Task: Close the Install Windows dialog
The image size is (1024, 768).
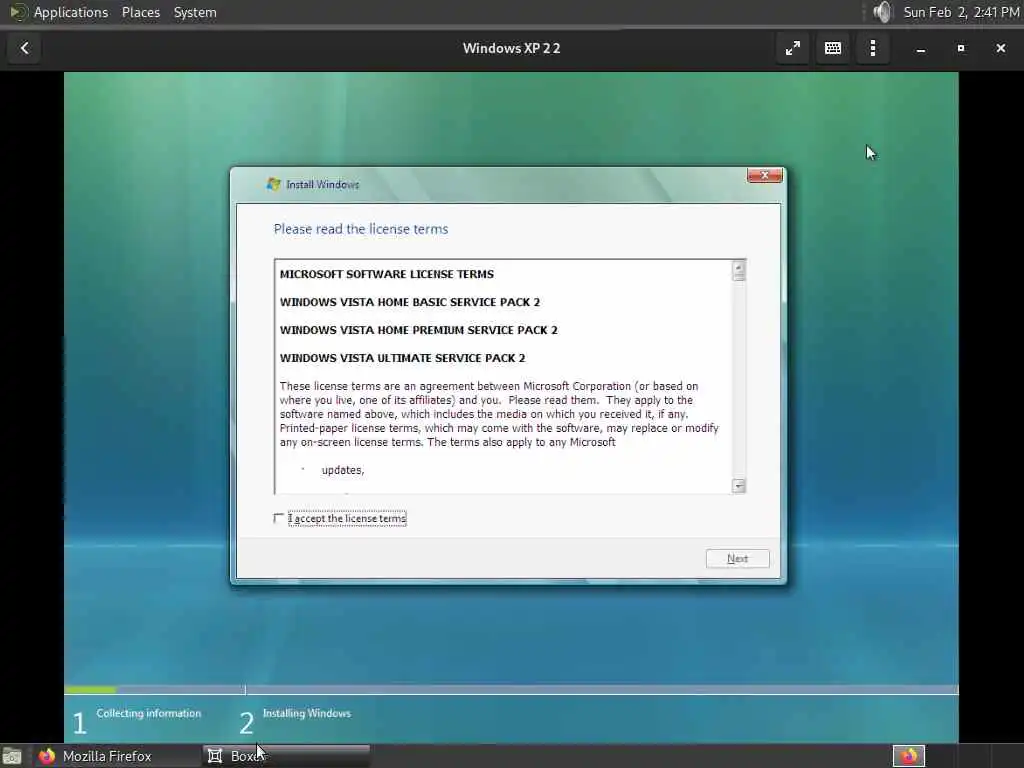Action: (764, 175)
